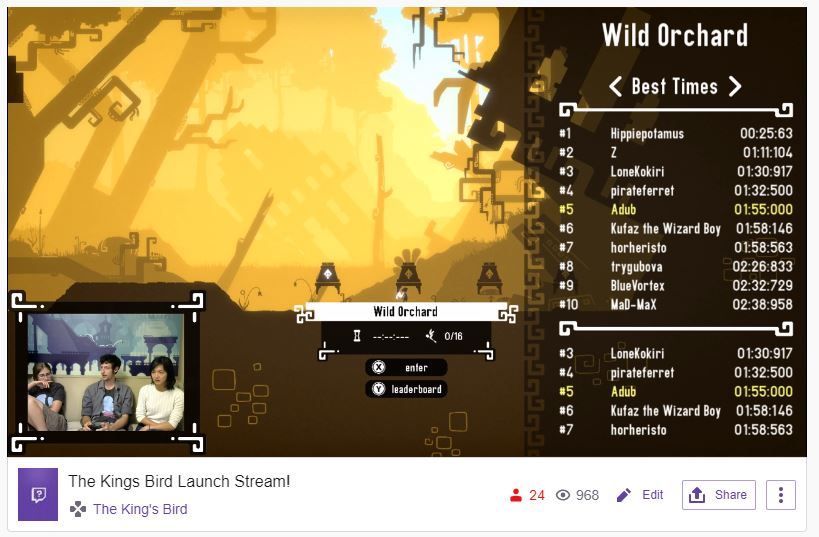
Task: Click the Share button
Action: point(719,495)
